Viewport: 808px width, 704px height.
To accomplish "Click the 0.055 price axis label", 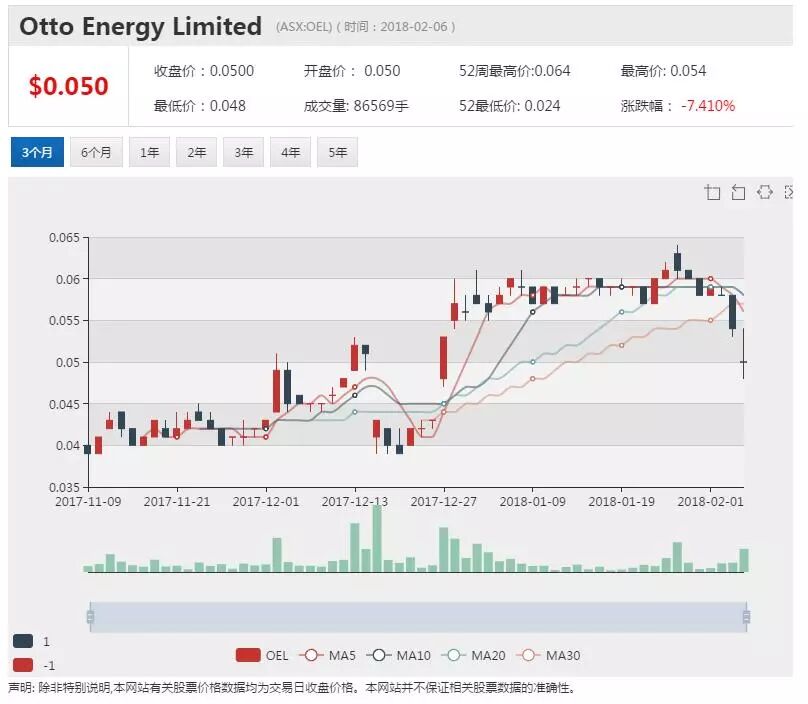I will 64,321.
